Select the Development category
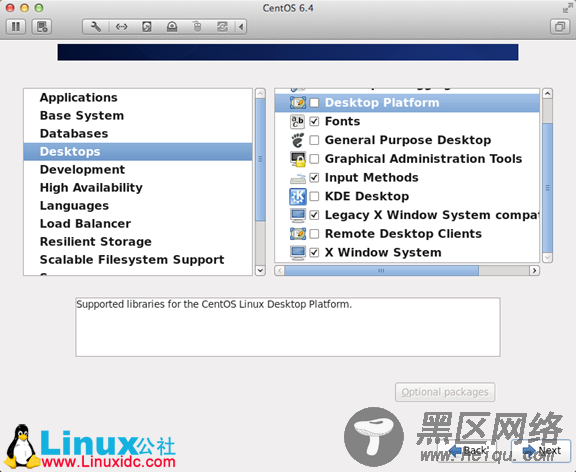The image size is (576, 472). [138, 169]
